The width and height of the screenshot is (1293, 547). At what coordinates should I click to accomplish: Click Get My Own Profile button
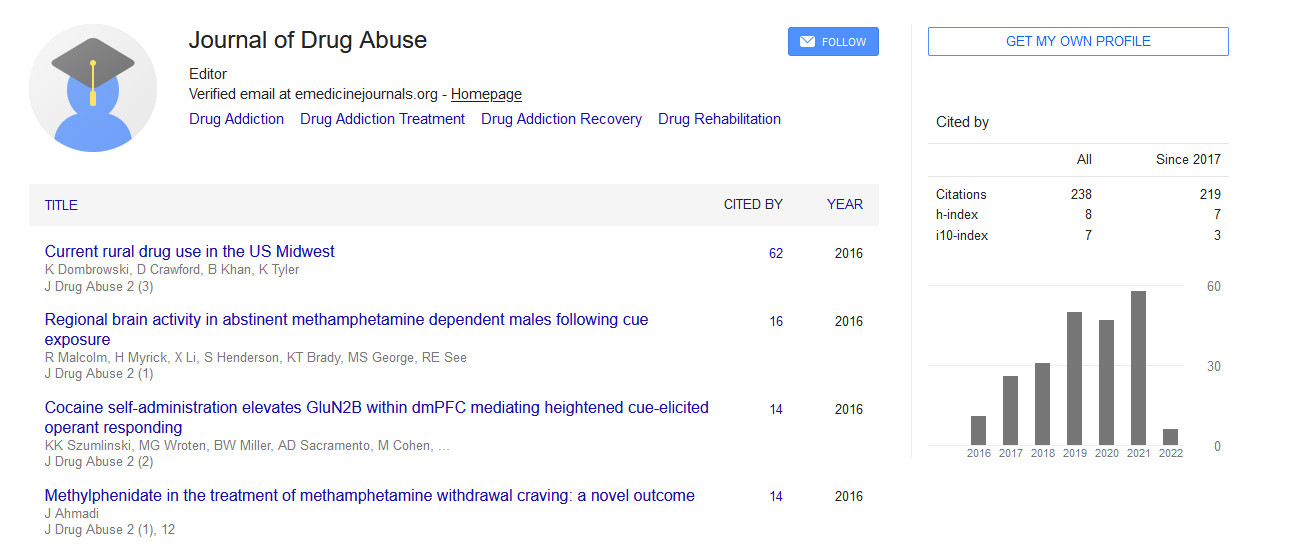1077,41
